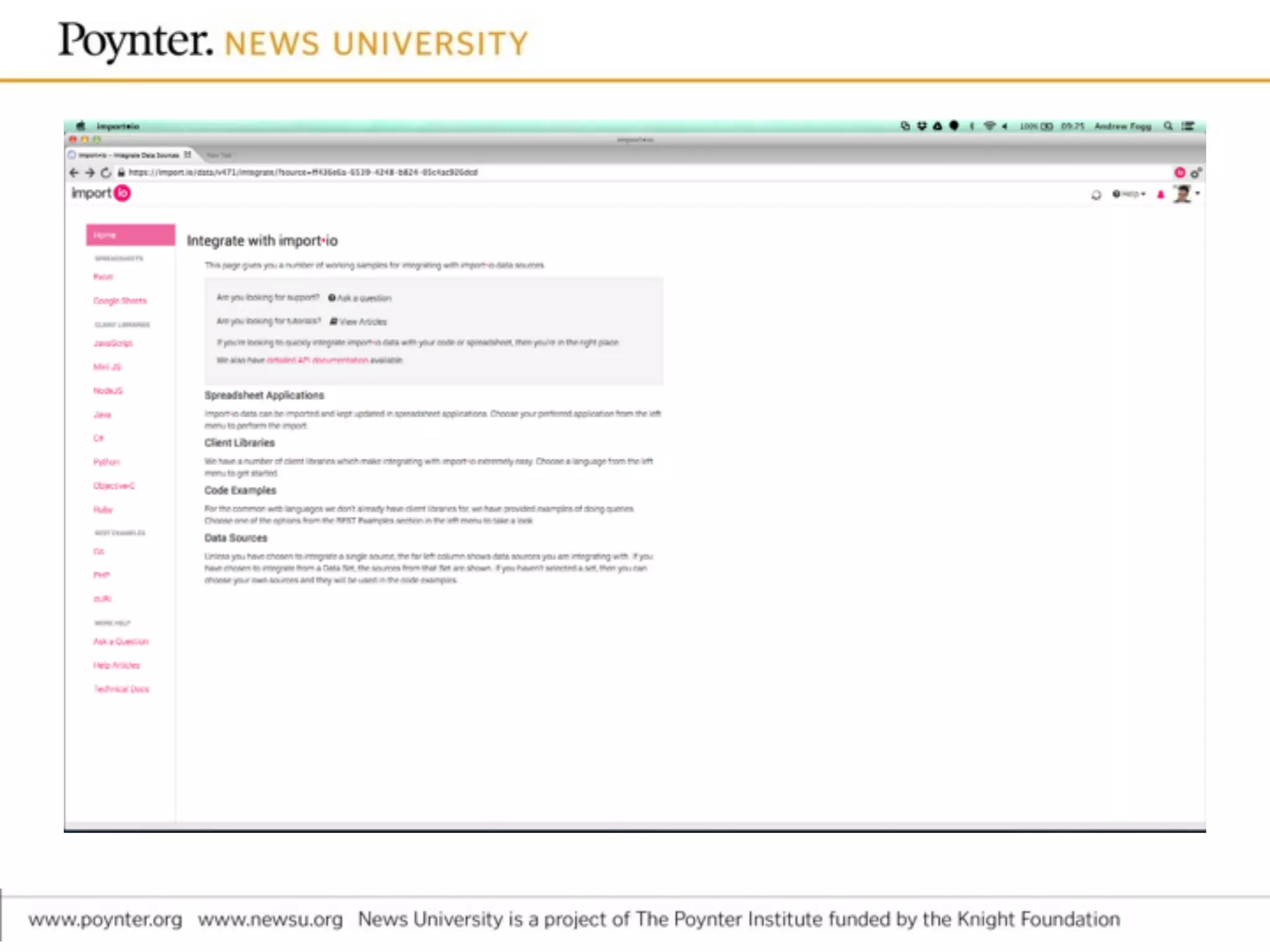
Task: Click the pink import.io extension icon
Action: coord(1179,173)
